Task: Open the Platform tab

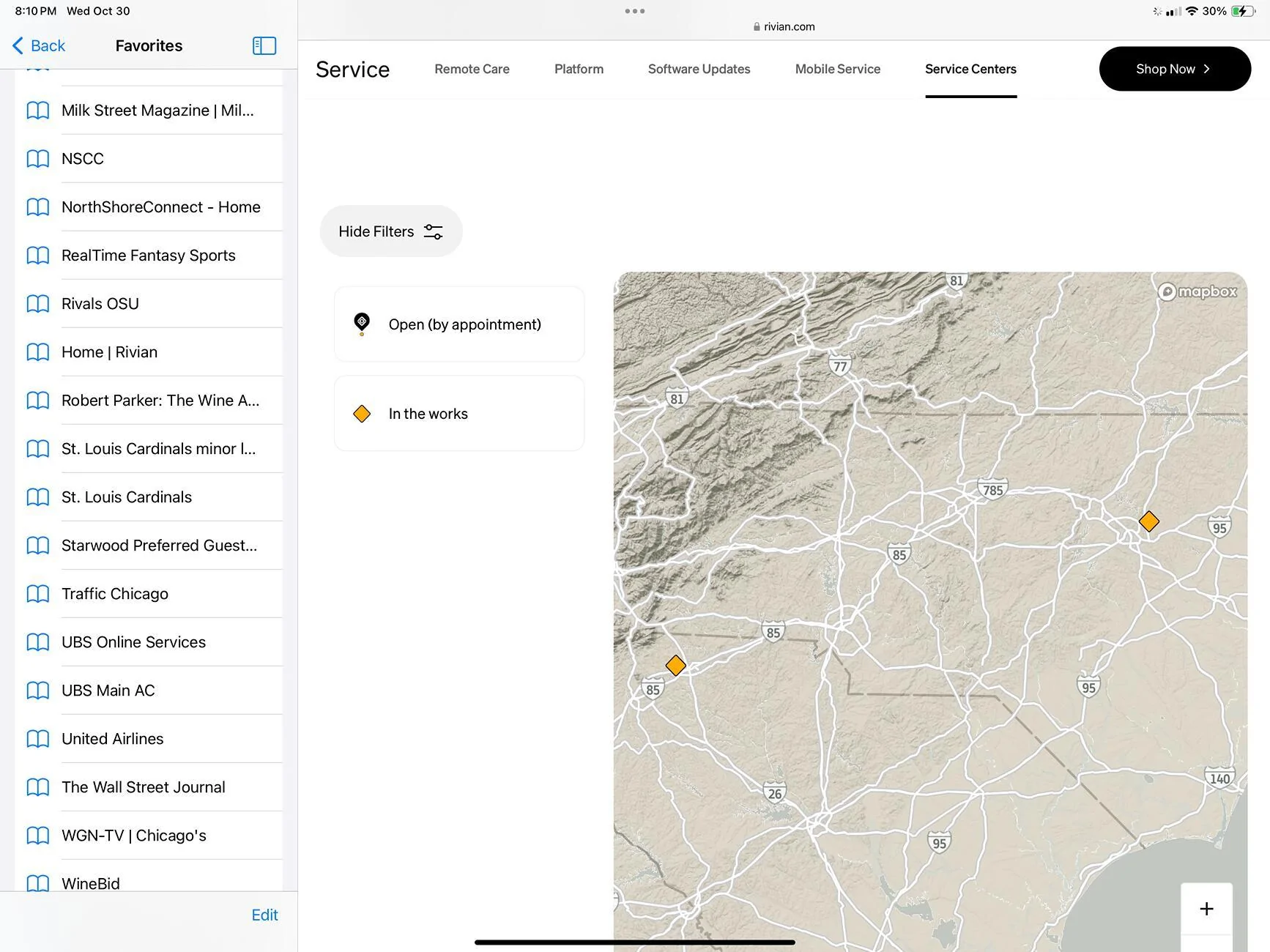Action: (579, 69)
